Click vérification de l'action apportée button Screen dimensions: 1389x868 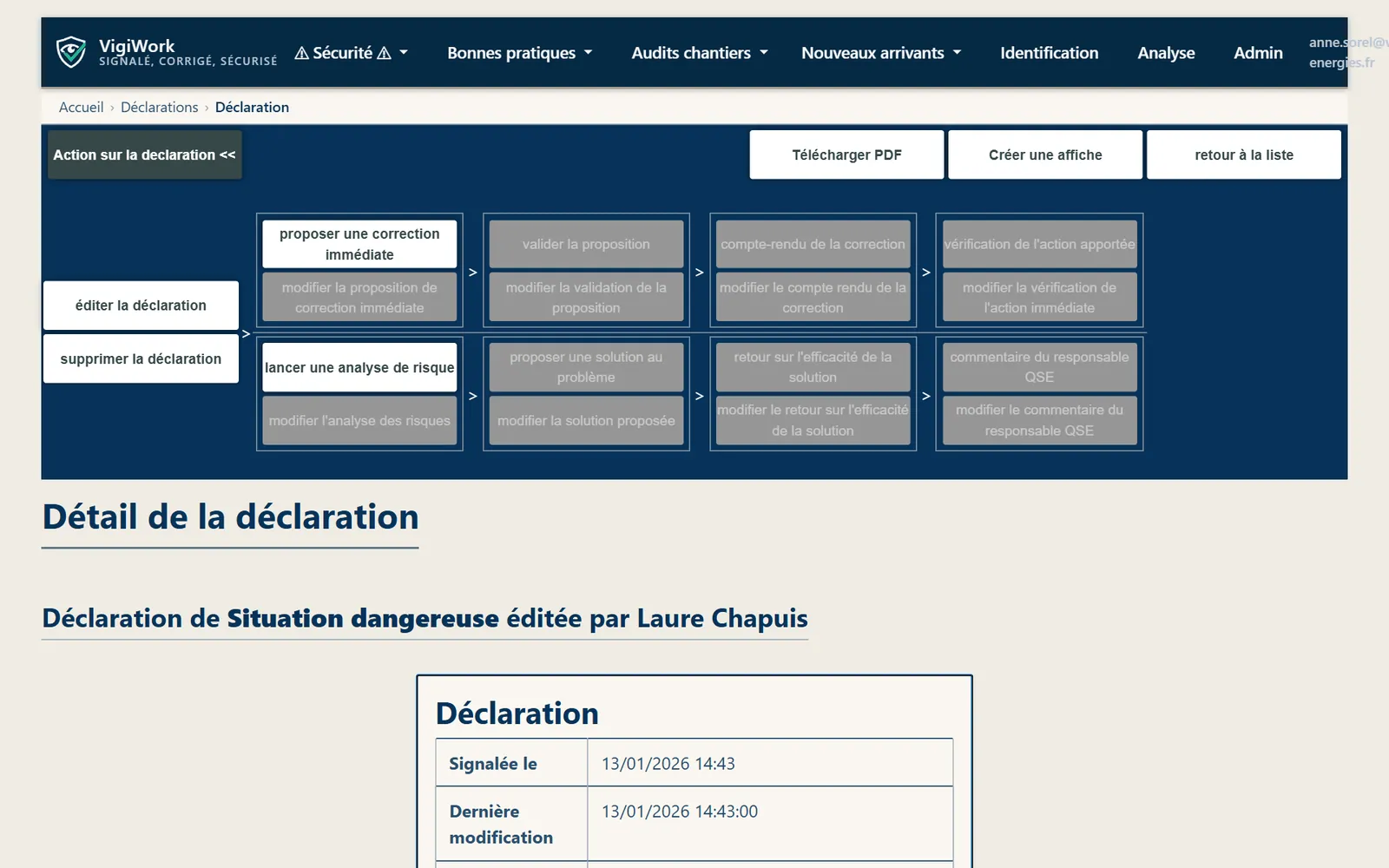1039,244
